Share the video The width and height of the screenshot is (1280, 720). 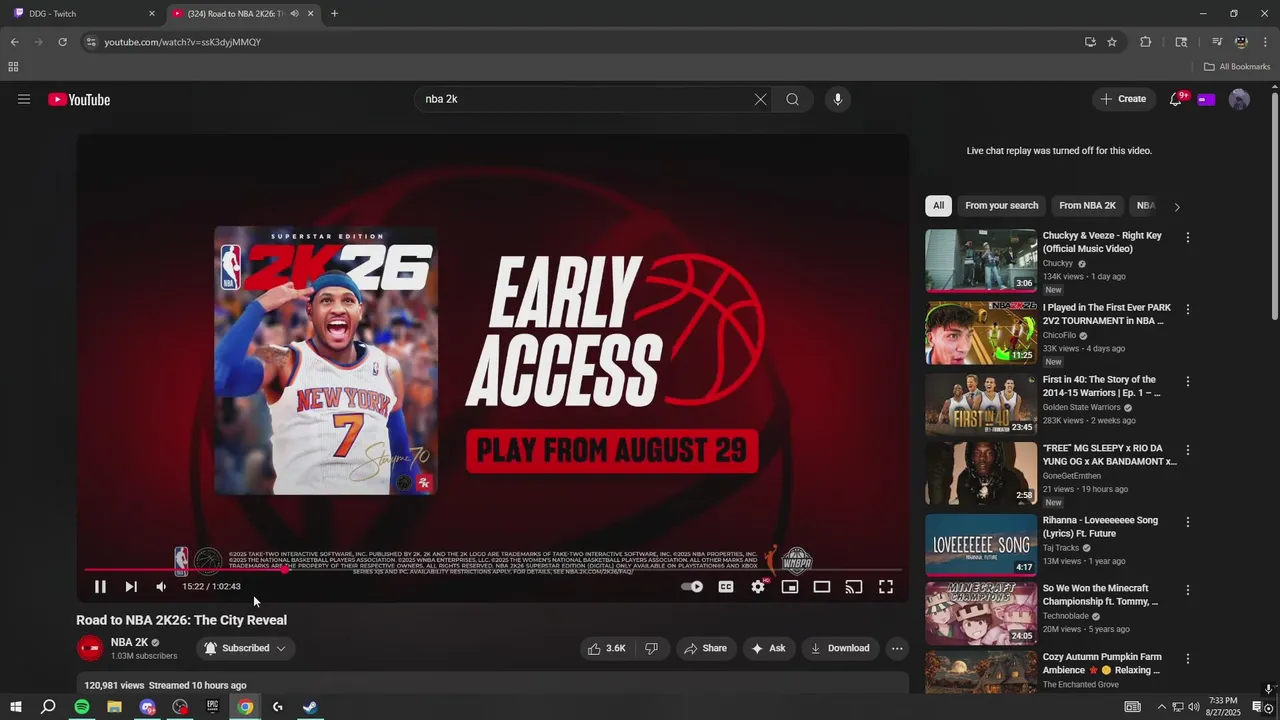coord(705,648)
